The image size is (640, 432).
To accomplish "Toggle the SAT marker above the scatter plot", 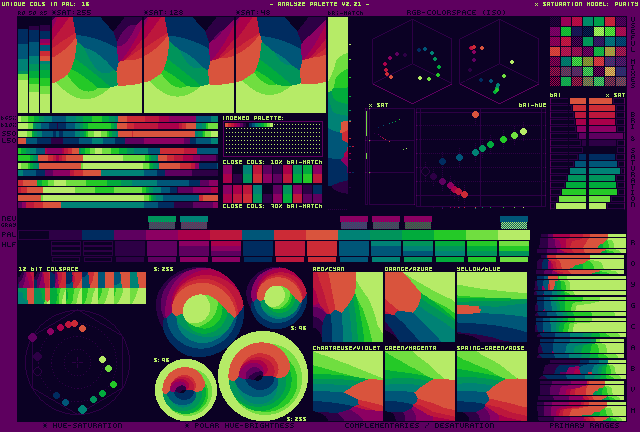I will 378,105.
